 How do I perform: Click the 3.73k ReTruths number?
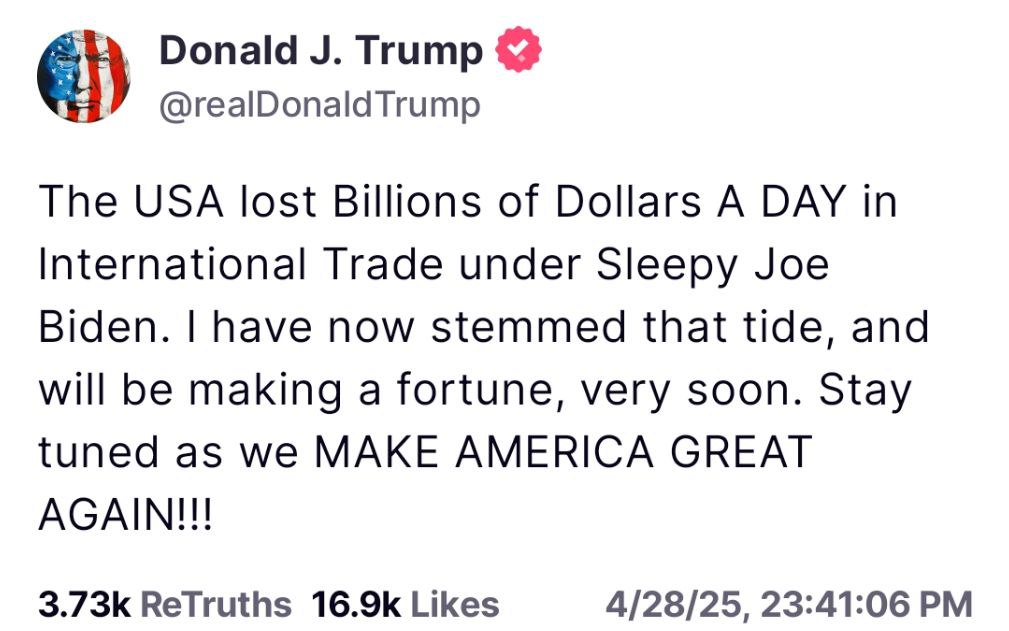[x=84, y=605]
